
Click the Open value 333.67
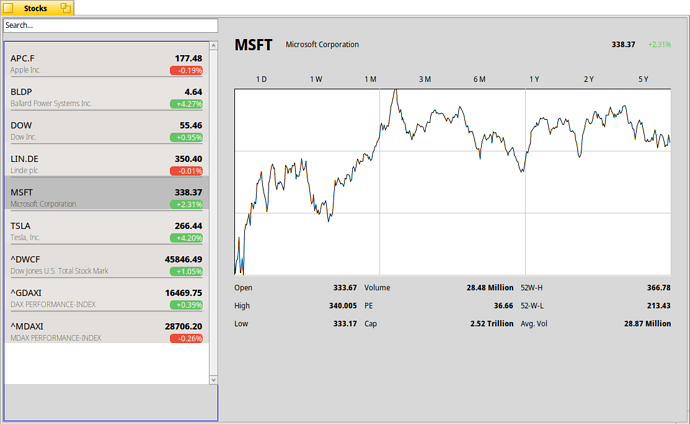point(345,288)
